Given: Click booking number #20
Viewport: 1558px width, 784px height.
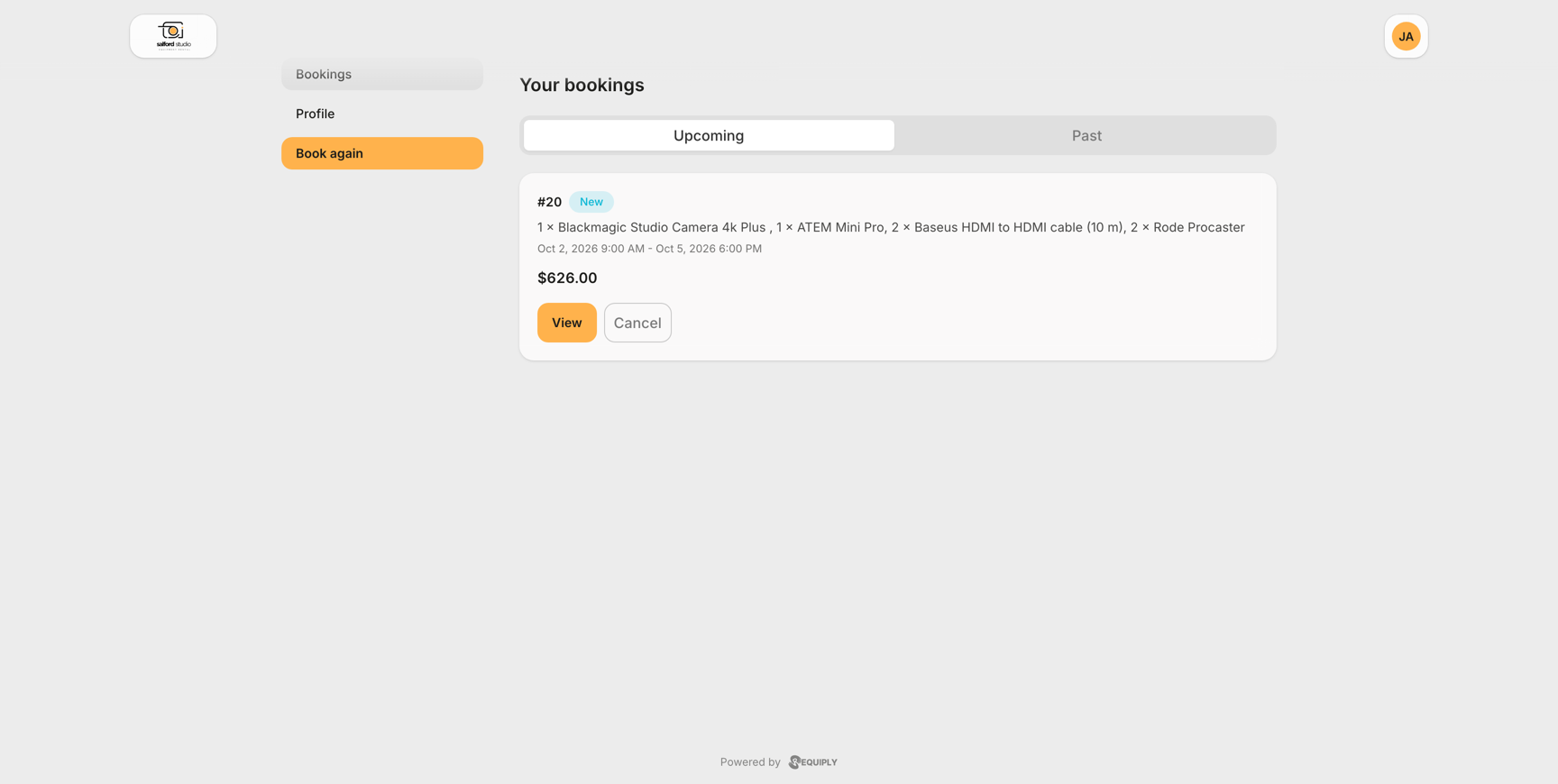Looking at the screenshot, I should 549,202.
